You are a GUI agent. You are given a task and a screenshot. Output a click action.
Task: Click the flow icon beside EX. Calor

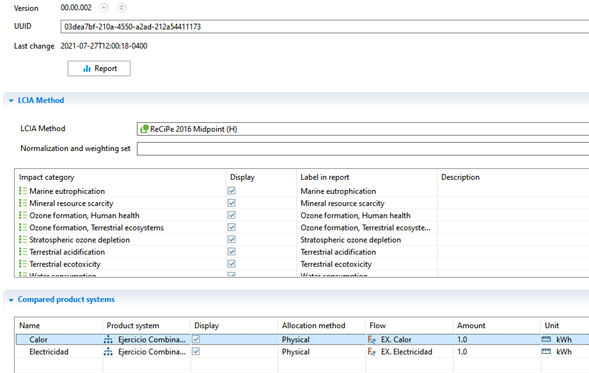(x=372, y=340)
